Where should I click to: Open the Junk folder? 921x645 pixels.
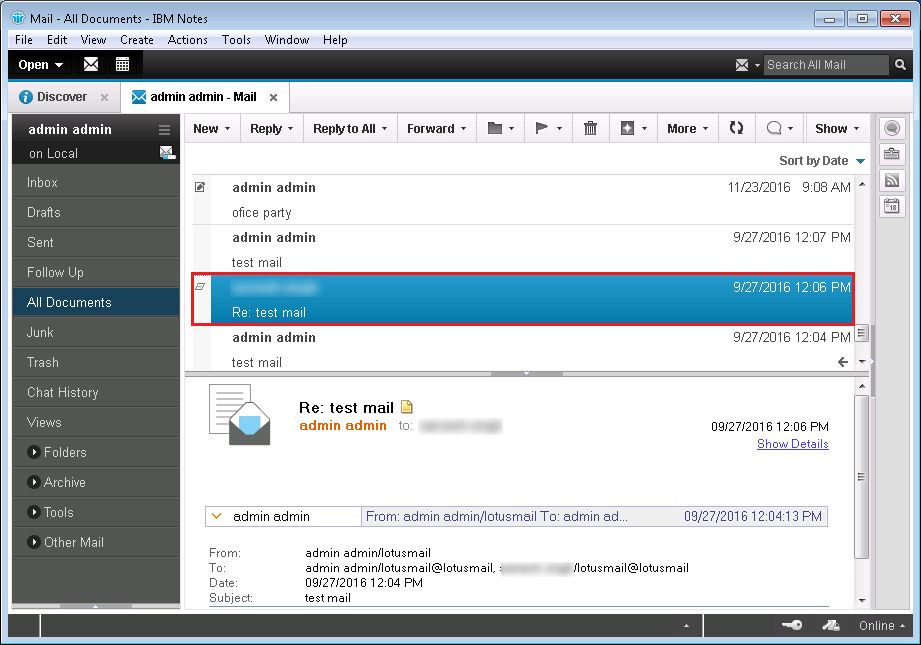click(96, 332)
